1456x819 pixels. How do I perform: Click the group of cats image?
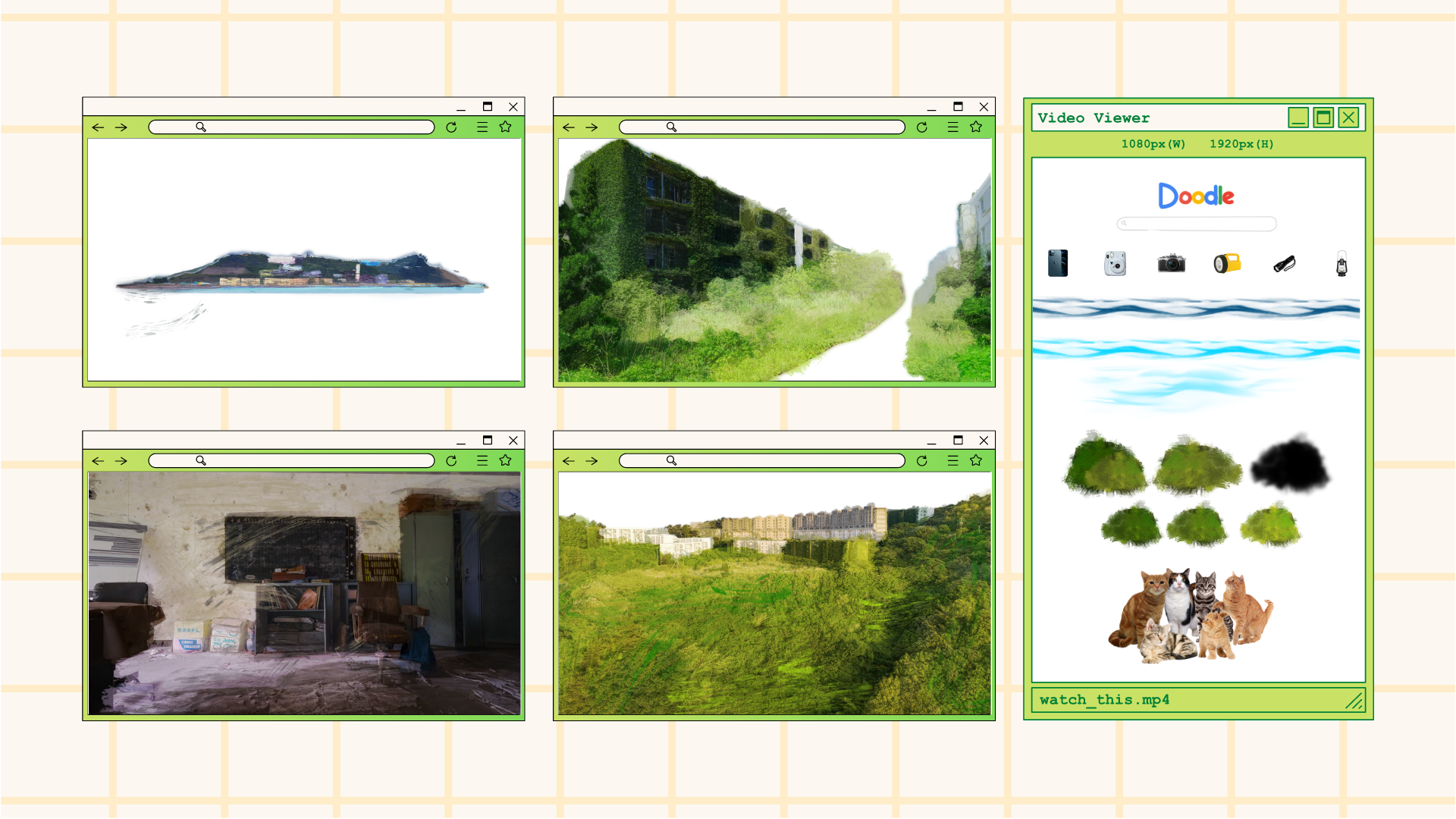pos(1191,616)
